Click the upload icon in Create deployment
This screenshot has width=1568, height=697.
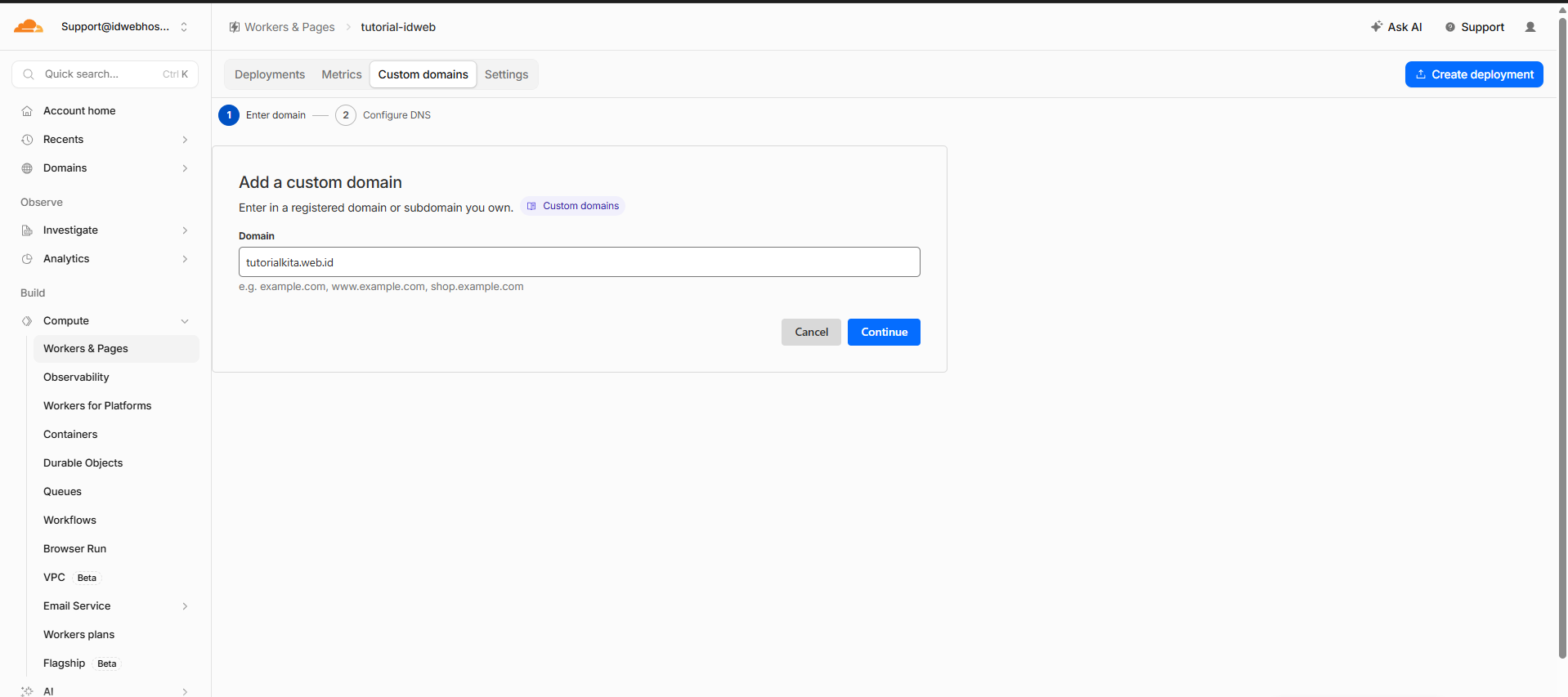click(x=1421, y=74)
